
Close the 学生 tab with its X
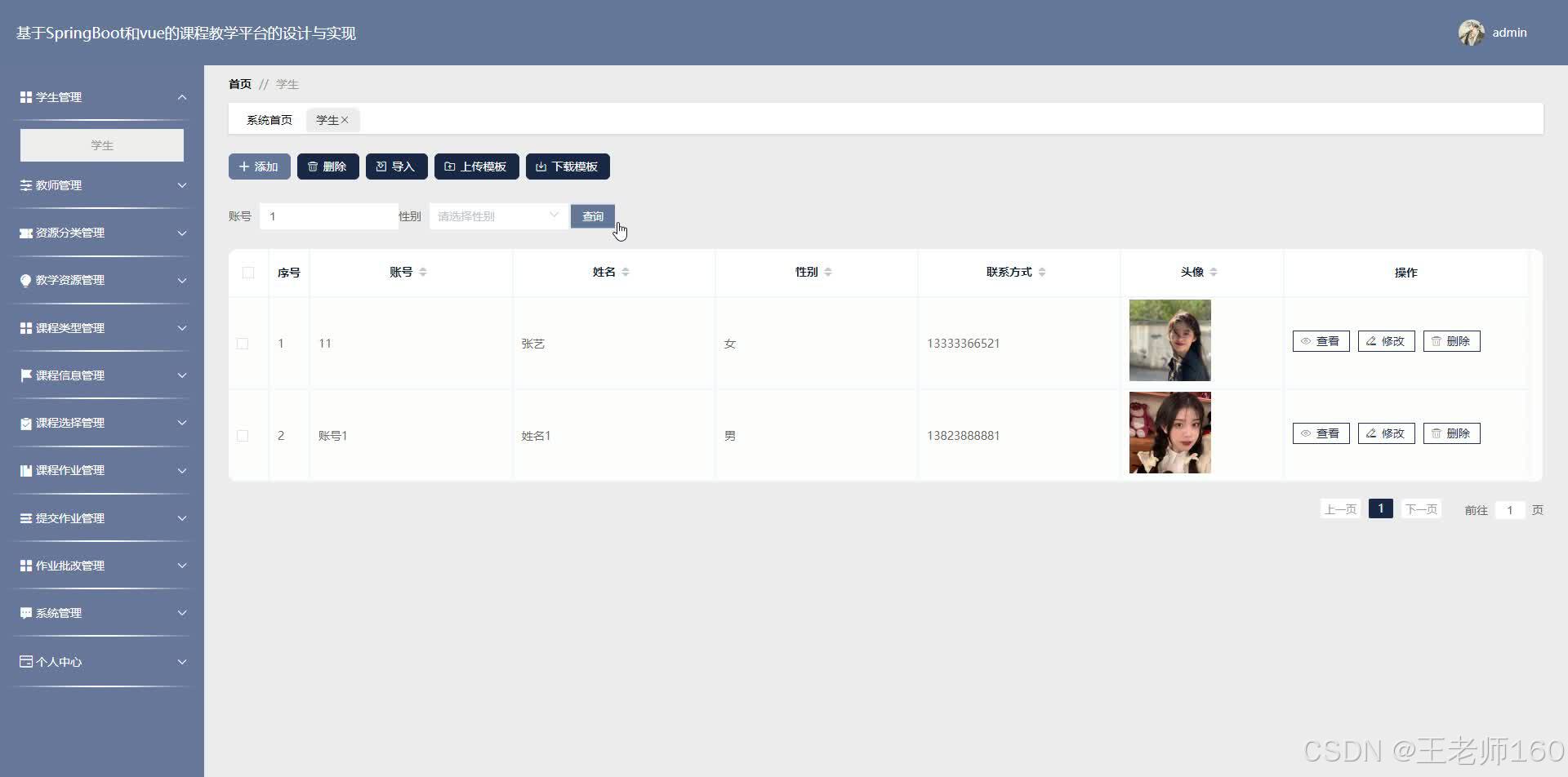pos(345,120)
